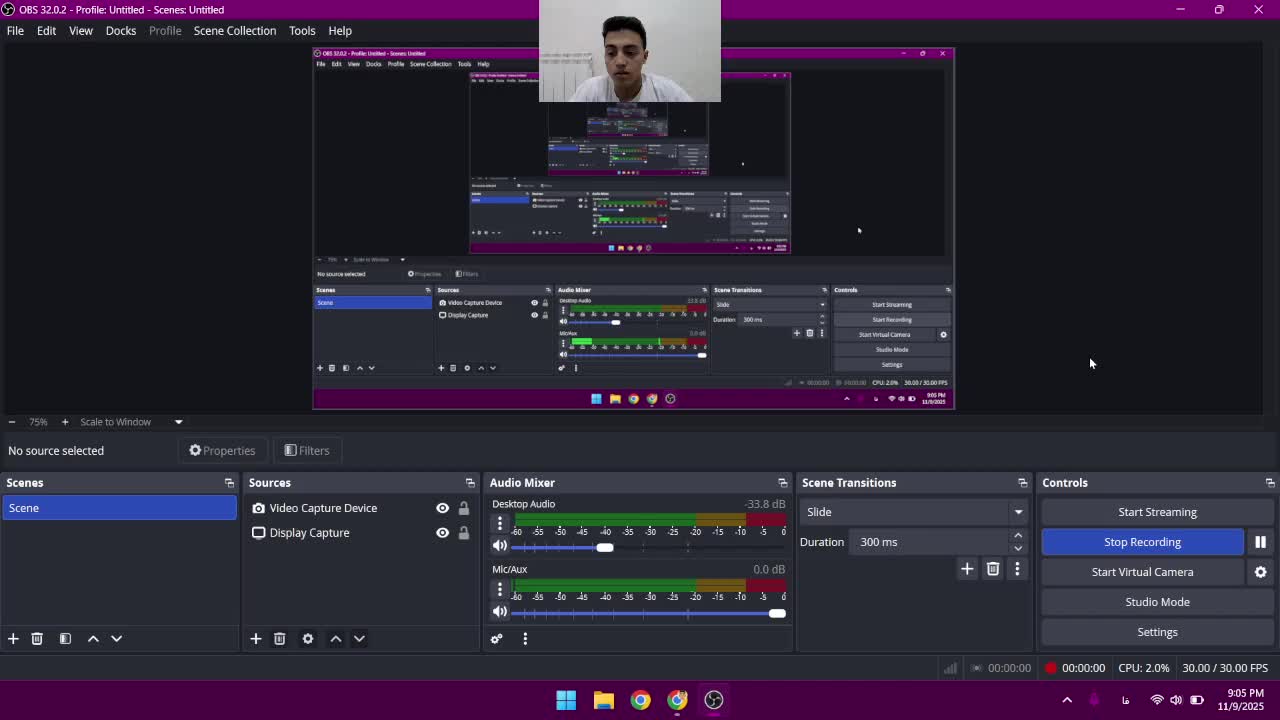Add a new source with plus icon
Image resolution: width=1280 pixels, height=720 pixels.
(256, 639)
